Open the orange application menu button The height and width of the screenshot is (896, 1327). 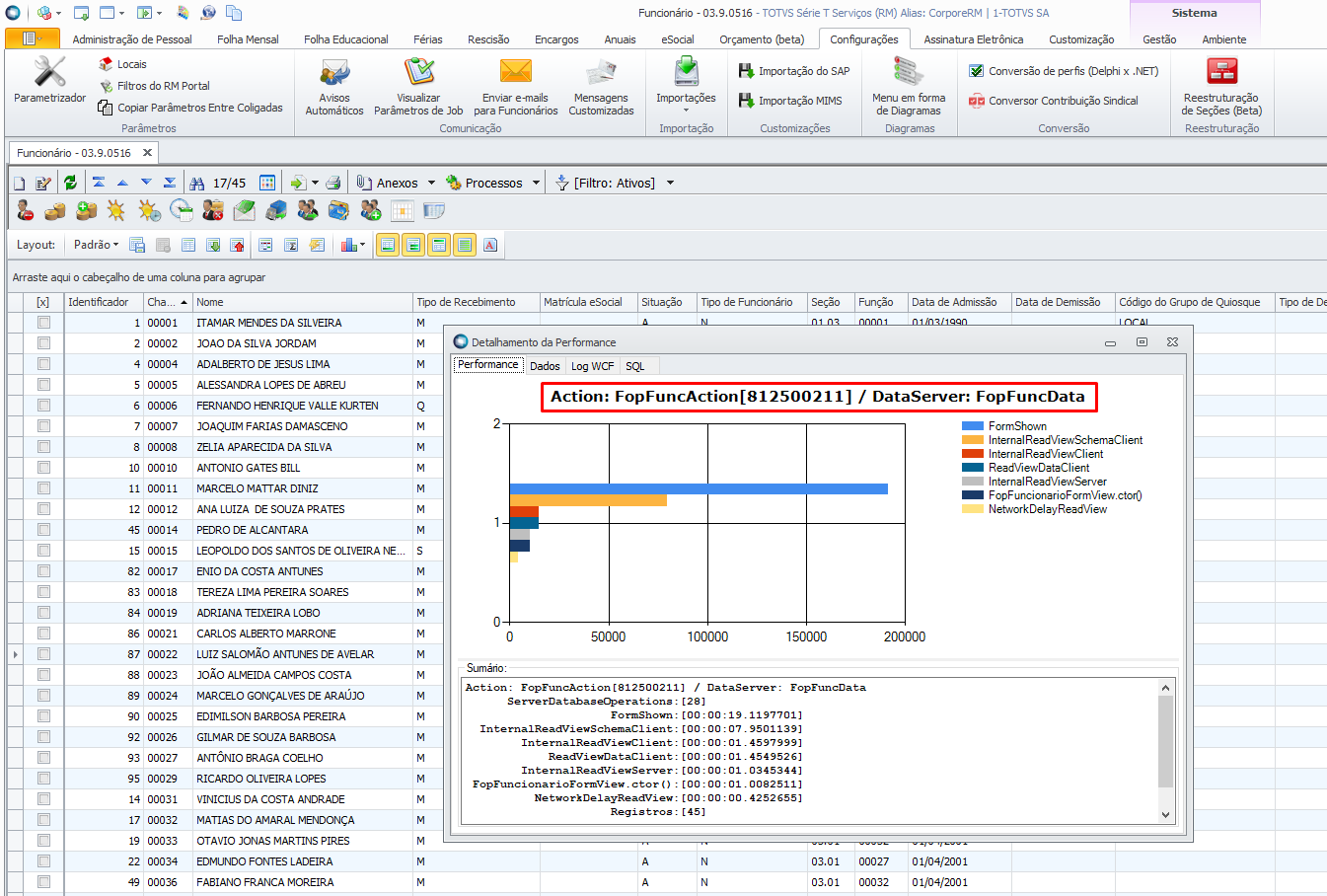pyautogui.click(x=32, y=38)
